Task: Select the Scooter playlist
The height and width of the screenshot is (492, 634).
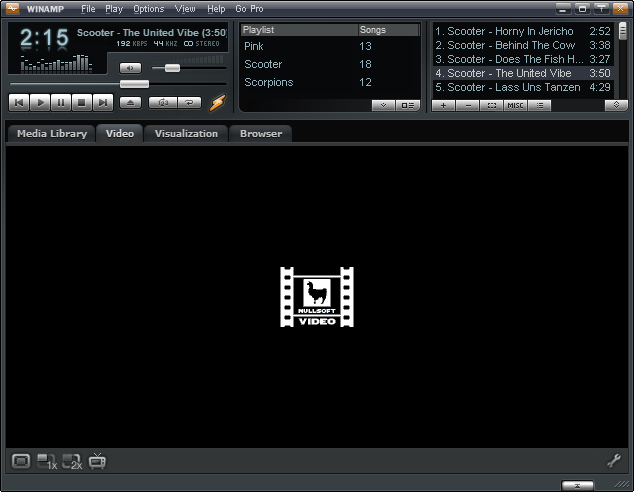Action: 330,64
